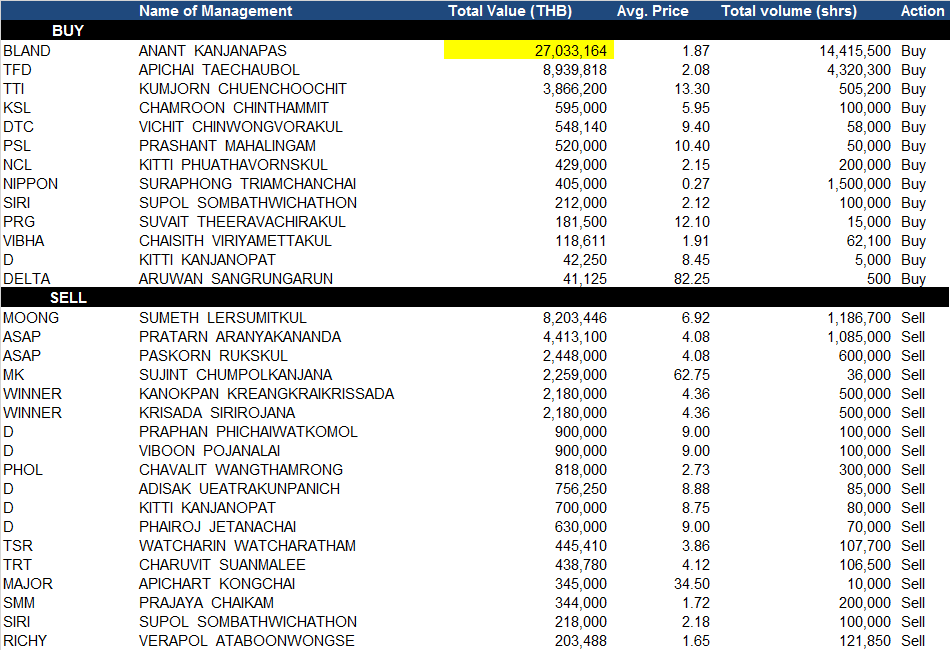
Task: Select the RICHY ticker cell
Action: coord(25,640)
